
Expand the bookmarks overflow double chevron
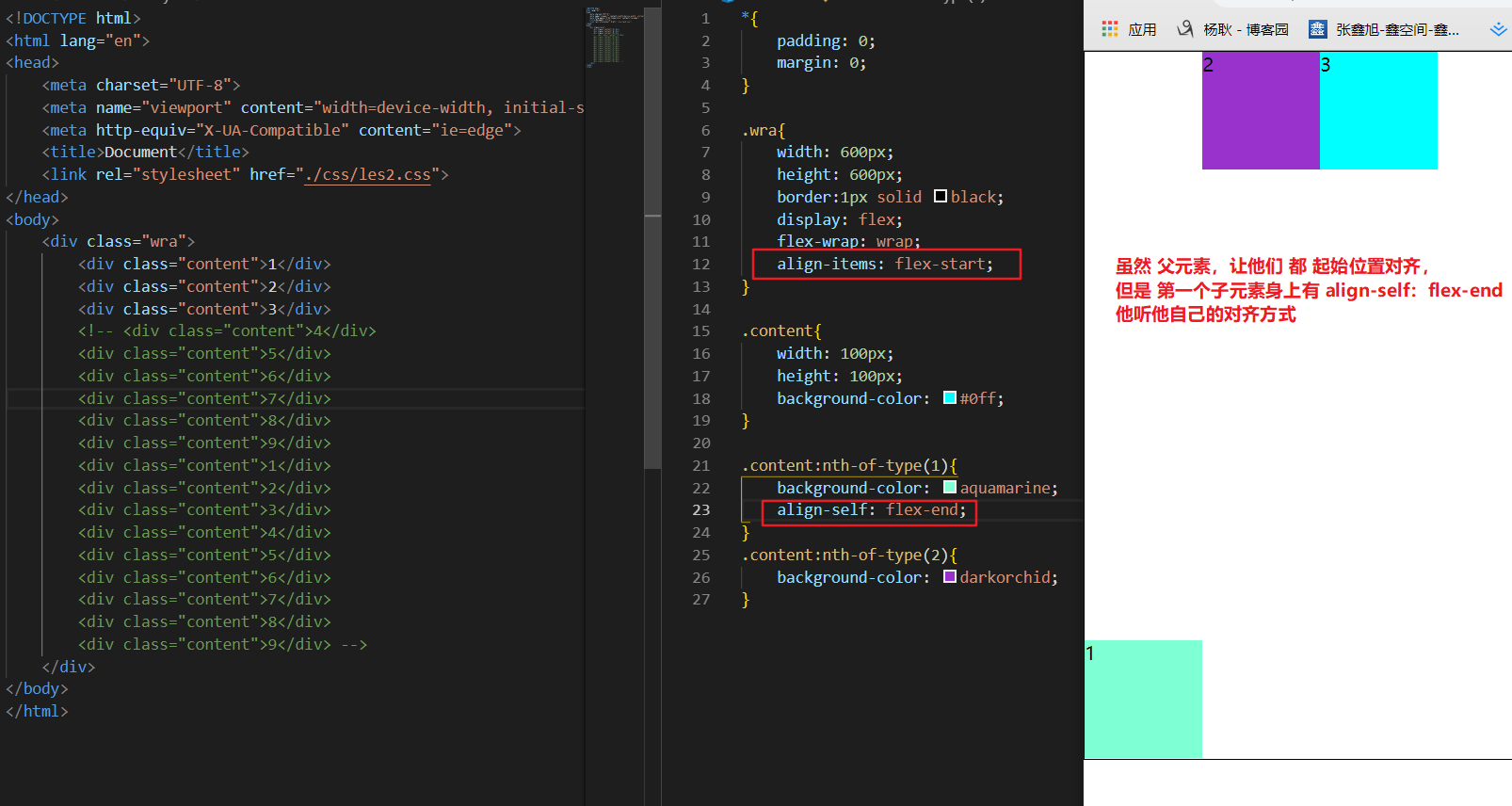pyautogui.click(x=1498, y=29)
